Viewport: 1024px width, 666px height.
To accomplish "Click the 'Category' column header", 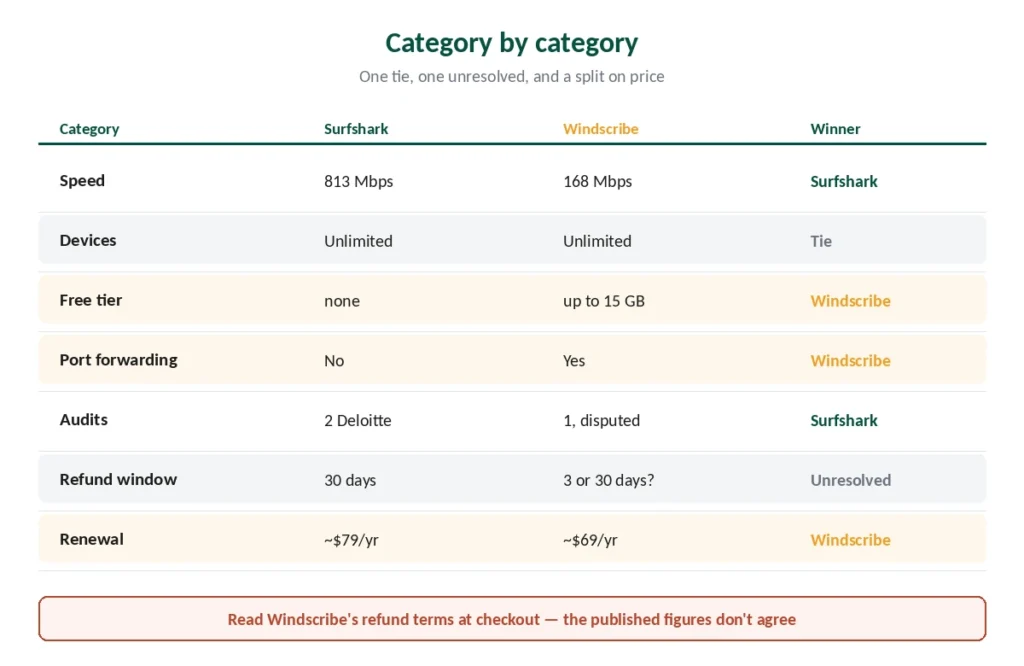I will coord(89,129).
